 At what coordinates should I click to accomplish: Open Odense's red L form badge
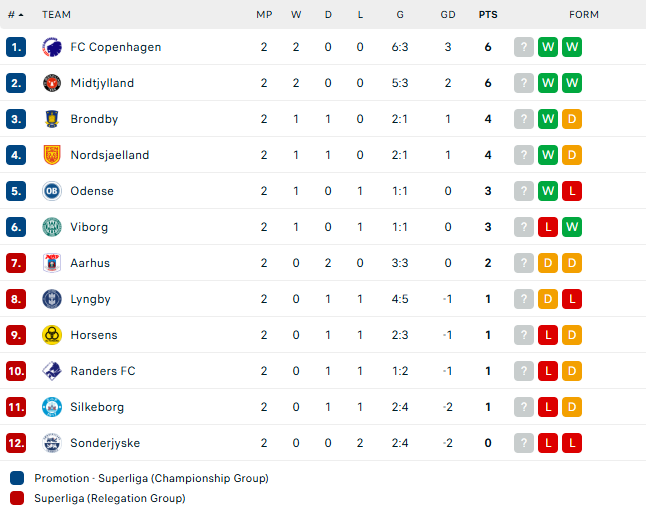(x=572, y=191)
